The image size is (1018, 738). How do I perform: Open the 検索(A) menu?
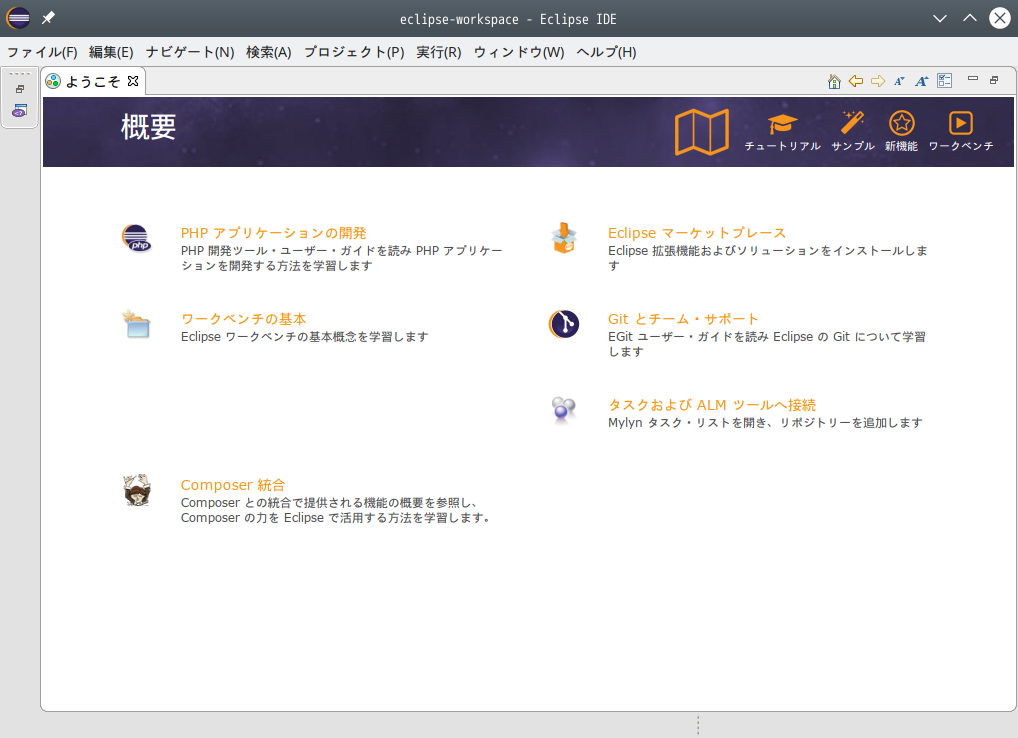click(269, 52)
